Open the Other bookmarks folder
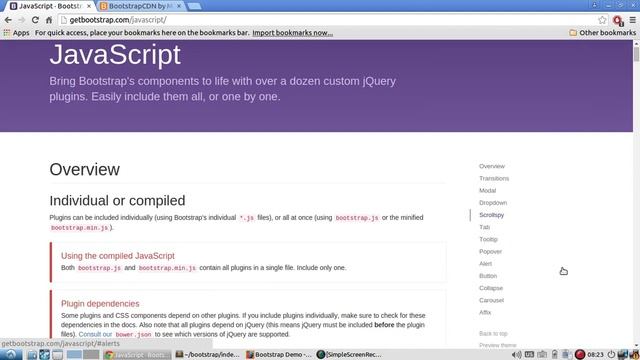Viewport: 640px width, 360px height. tap(602, 33)
